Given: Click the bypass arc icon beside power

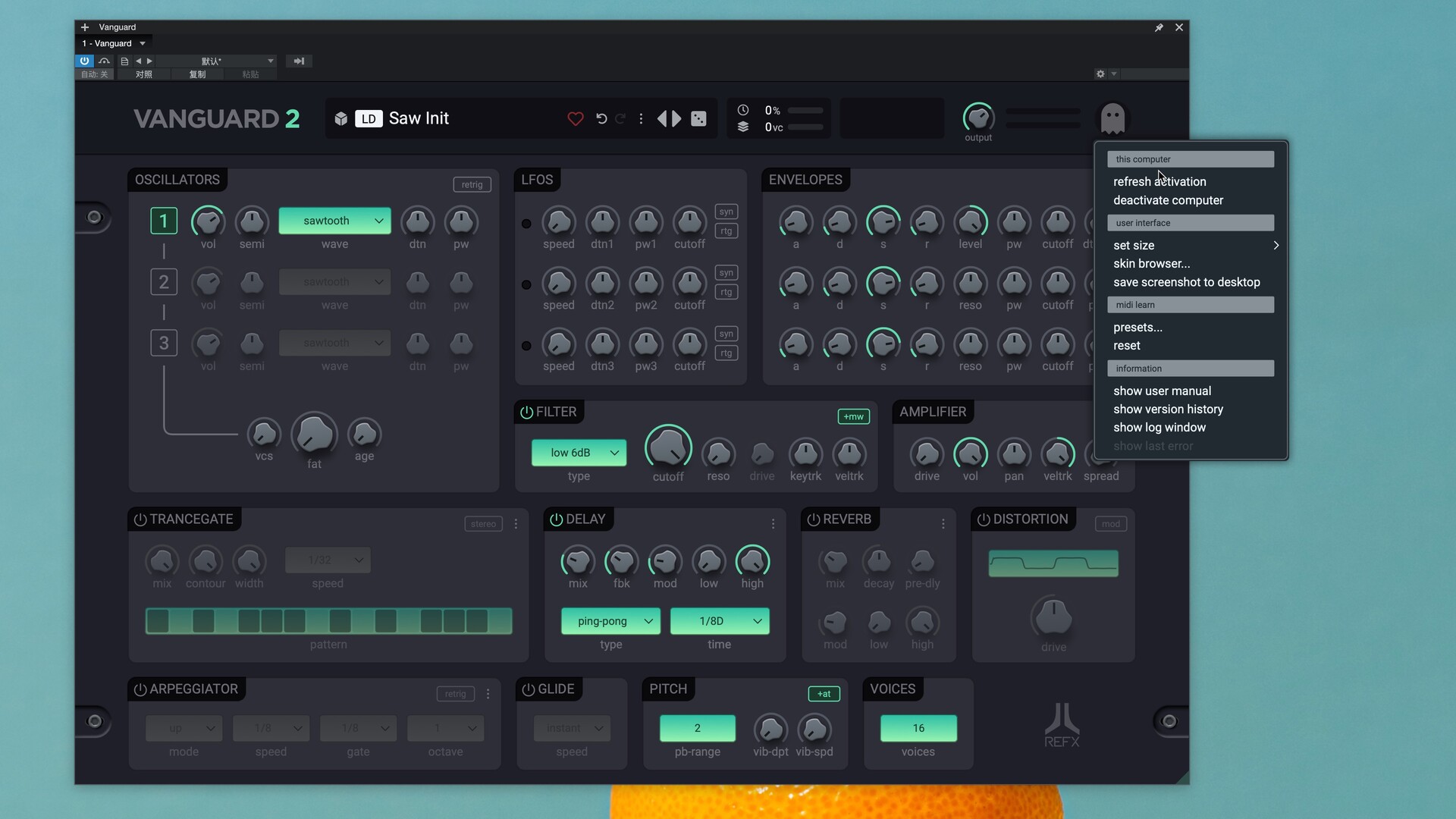Looking at the screenshot, I should point(104,61).
